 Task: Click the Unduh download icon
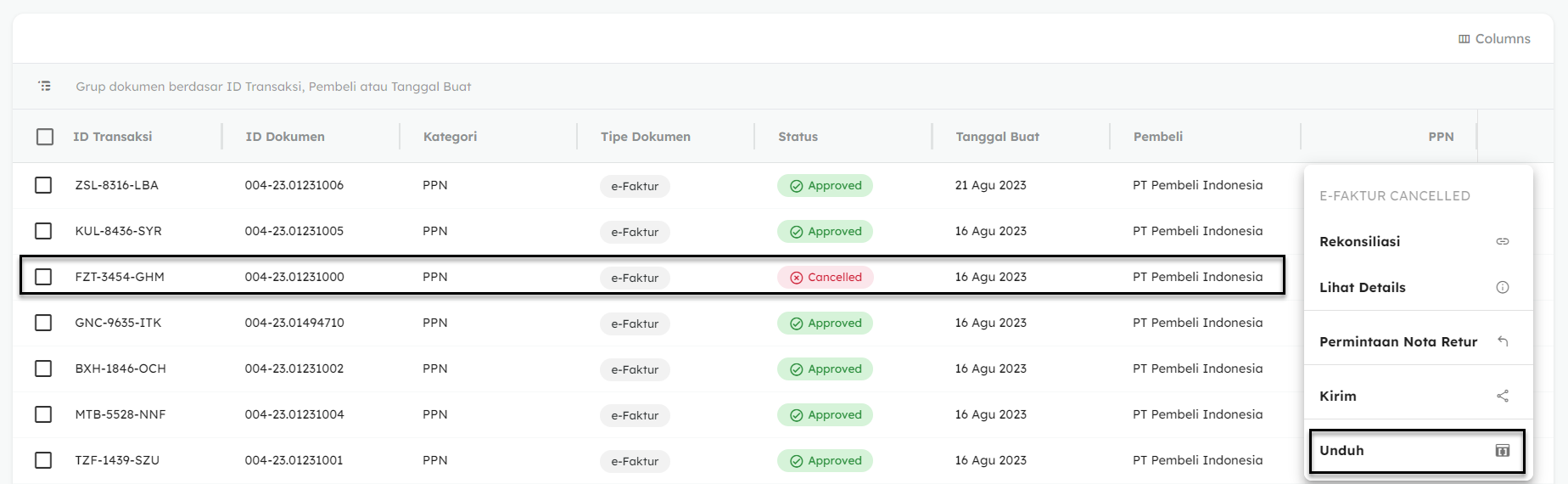coord(1502,451)
